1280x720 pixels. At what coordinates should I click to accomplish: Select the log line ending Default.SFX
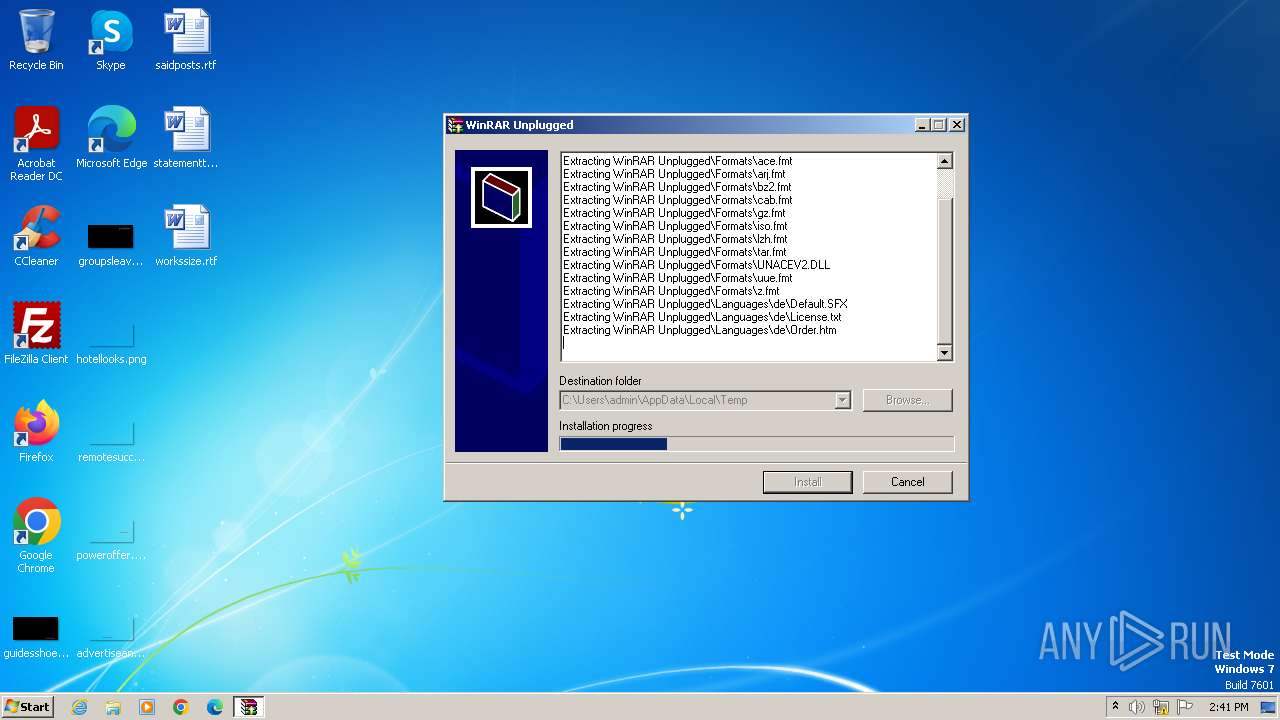point(705,304)
